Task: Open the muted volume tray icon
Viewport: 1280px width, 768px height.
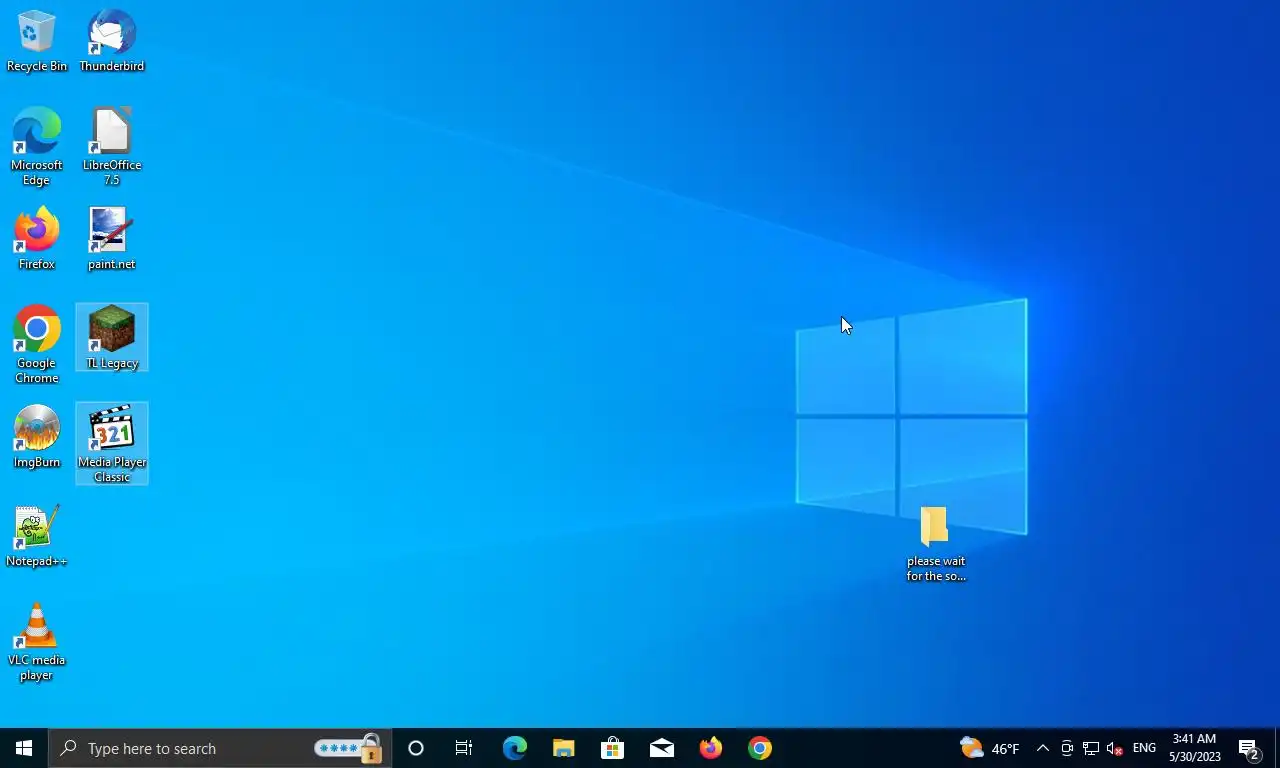Action: 1115,748
